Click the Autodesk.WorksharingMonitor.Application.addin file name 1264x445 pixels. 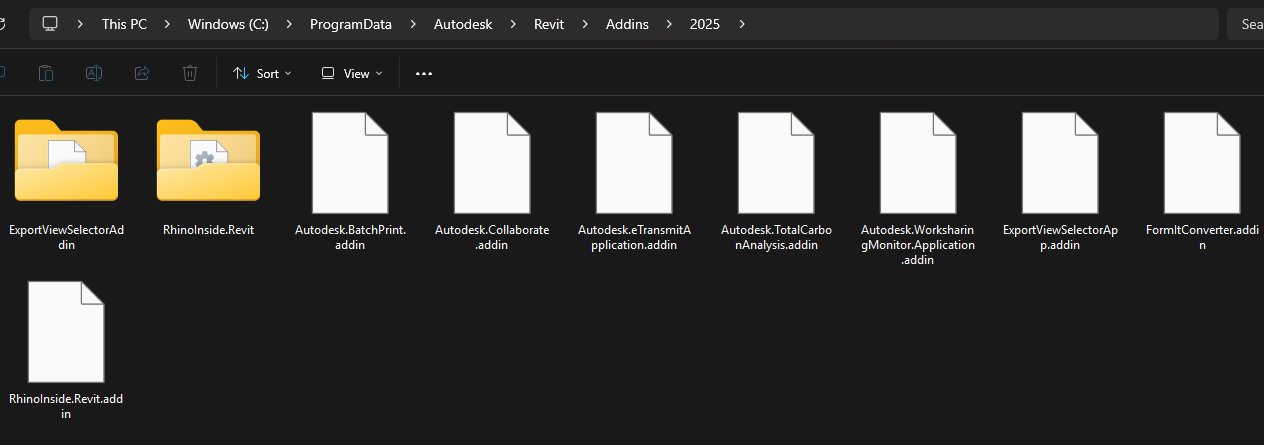[x=918, y=244]
